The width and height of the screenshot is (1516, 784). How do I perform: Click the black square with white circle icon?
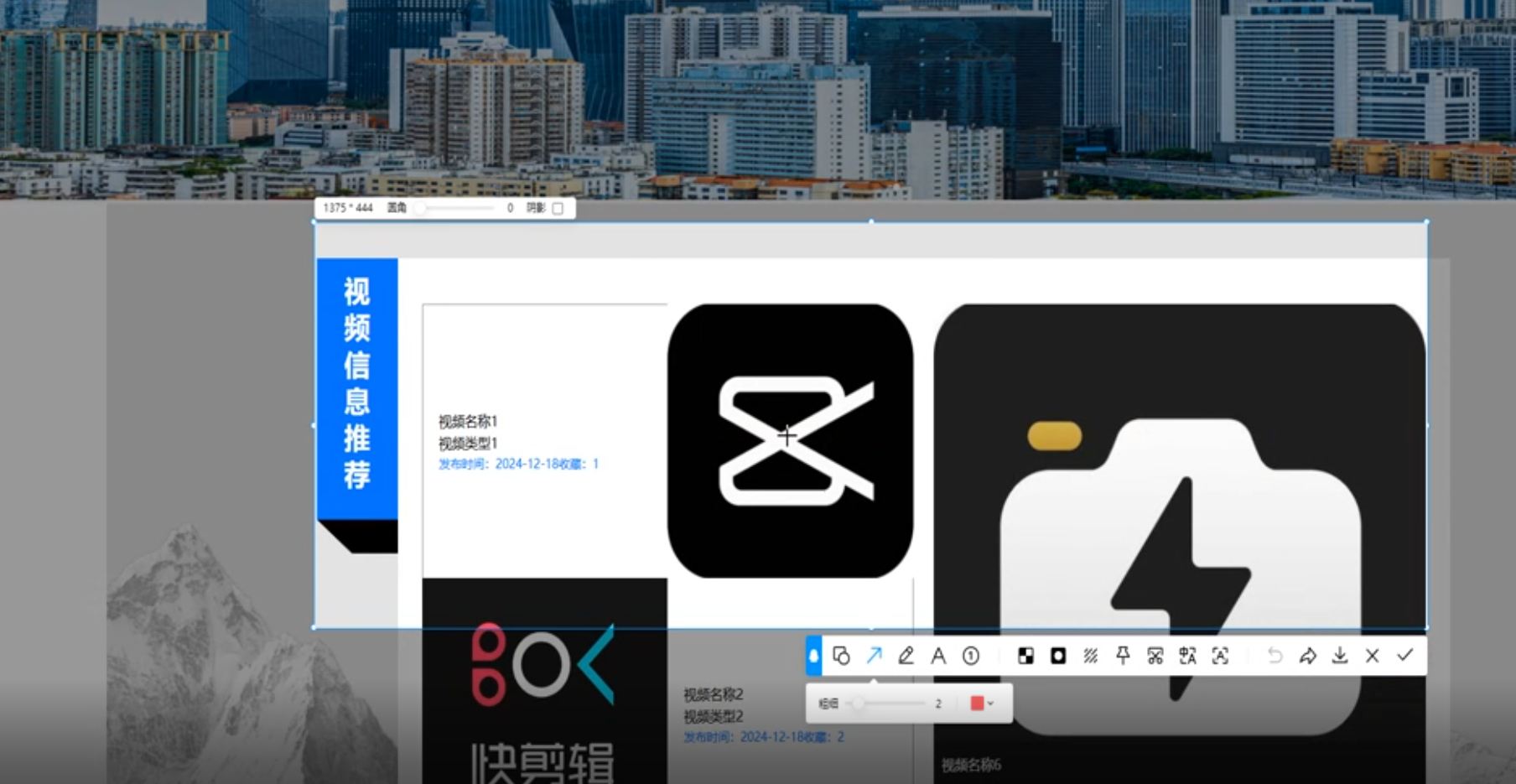(x=1058, y=656)
